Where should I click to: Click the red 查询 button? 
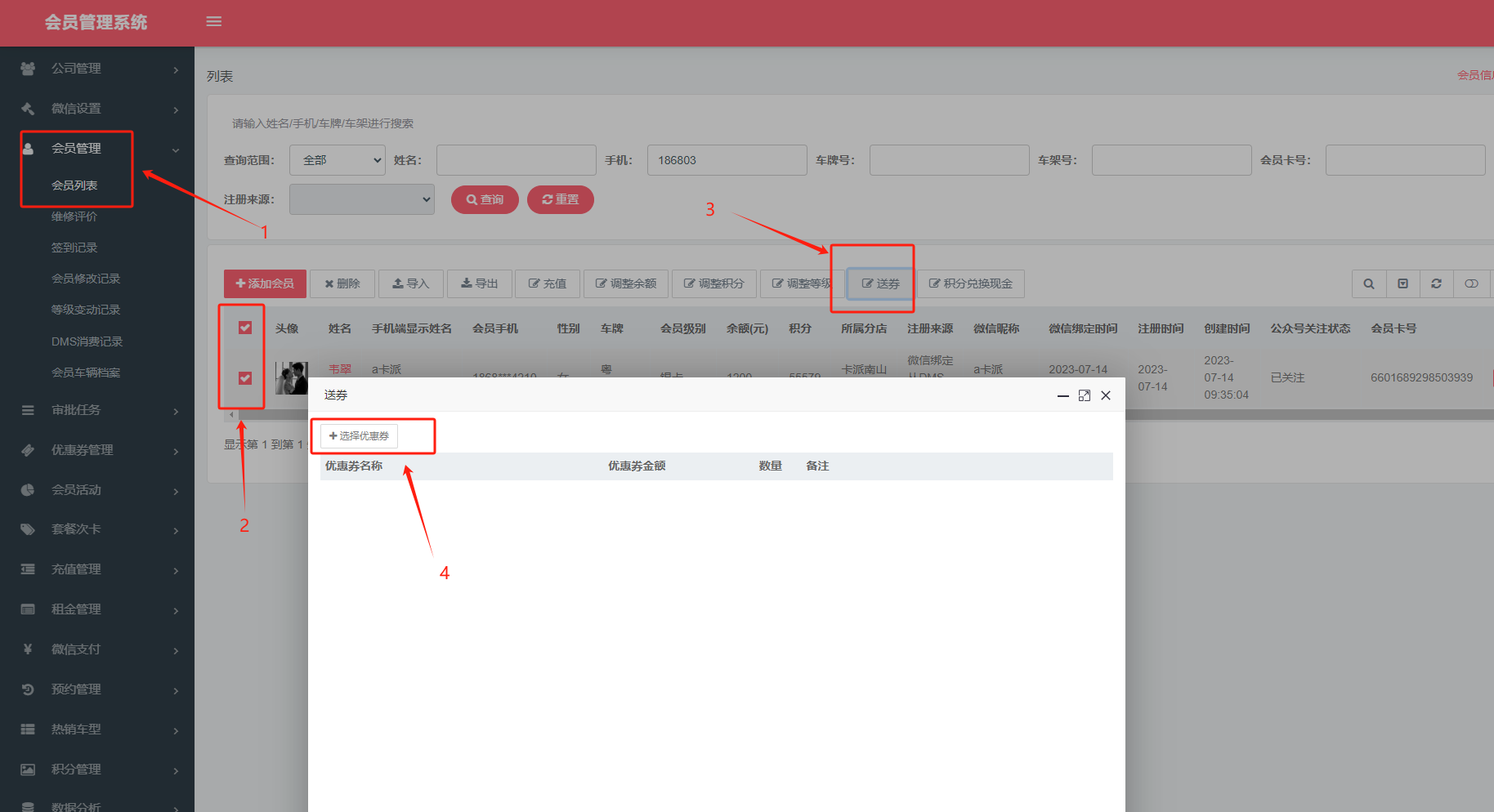(485, 199)
